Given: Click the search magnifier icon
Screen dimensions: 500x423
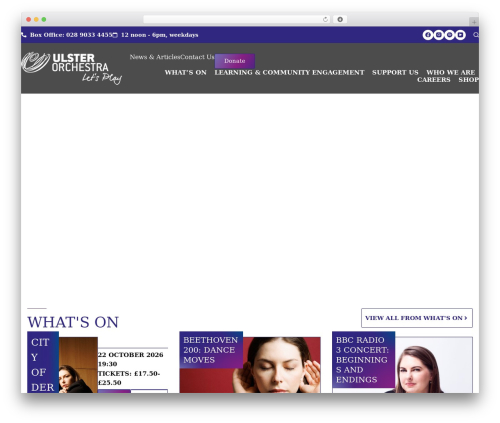Looking at the screenshot, I should click(x=476, y=35).
